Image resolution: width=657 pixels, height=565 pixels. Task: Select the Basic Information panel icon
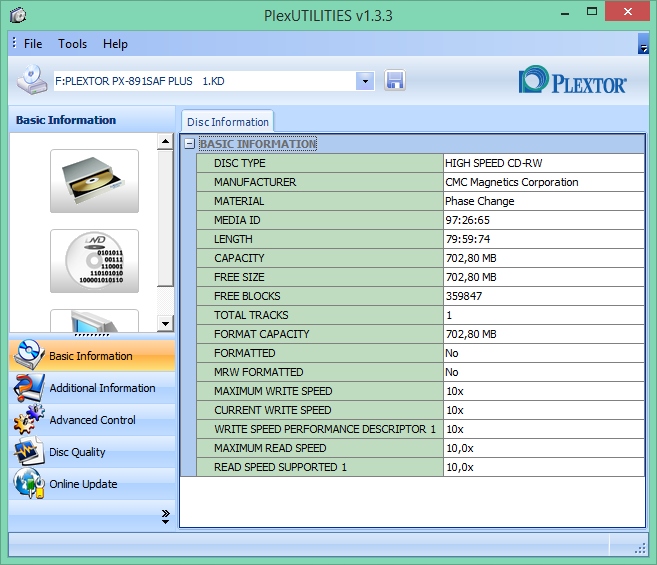(x=28, y=355)
